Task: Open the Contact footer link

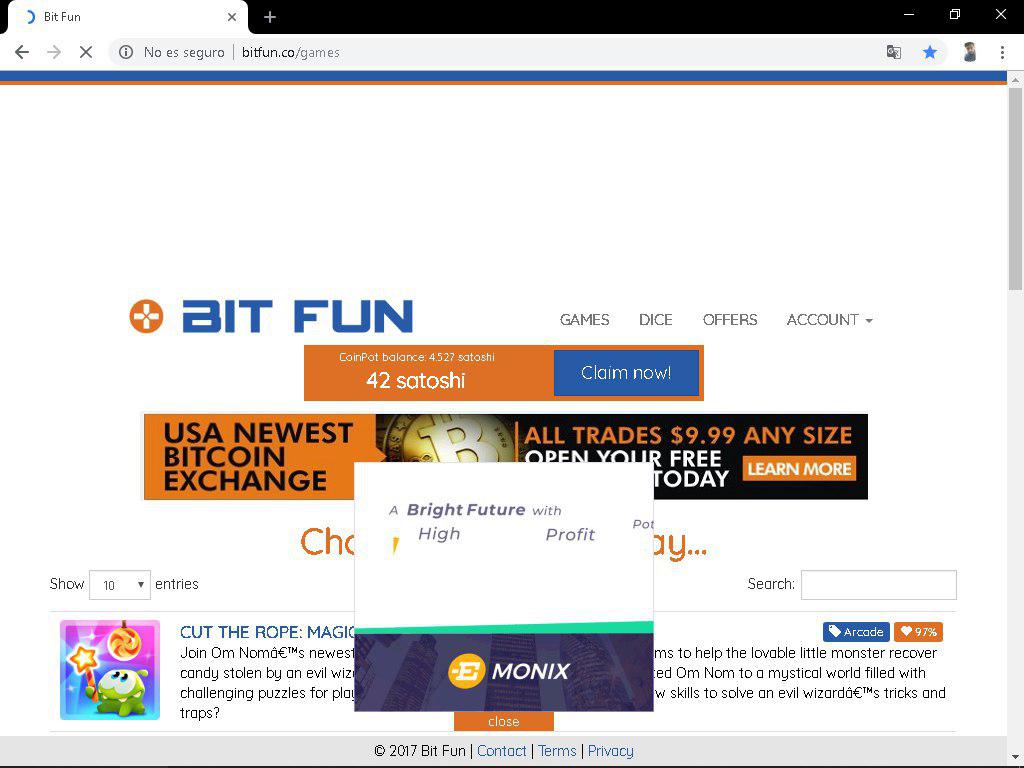Action: [x=502, y=751]
